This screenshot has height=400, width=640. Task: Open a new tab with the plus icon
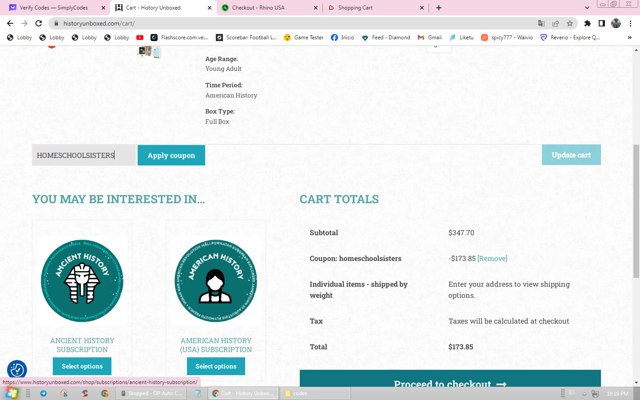[438, 7]
